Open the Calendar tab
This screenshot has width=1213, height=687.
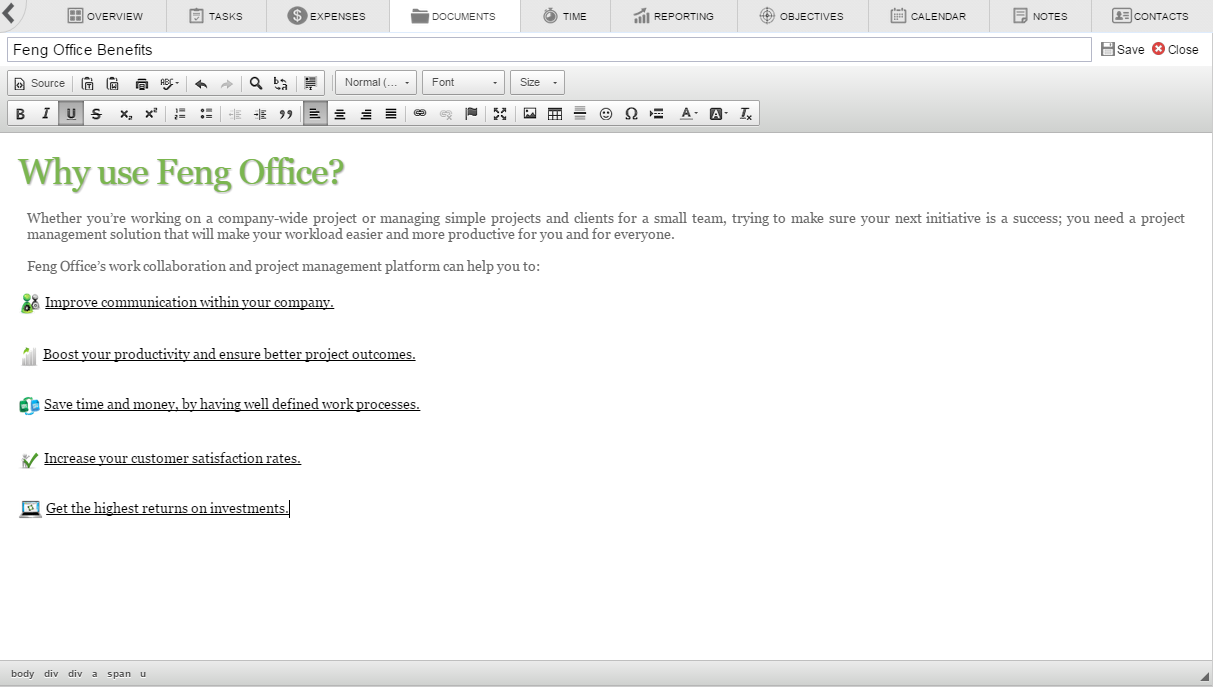[928, 16]
